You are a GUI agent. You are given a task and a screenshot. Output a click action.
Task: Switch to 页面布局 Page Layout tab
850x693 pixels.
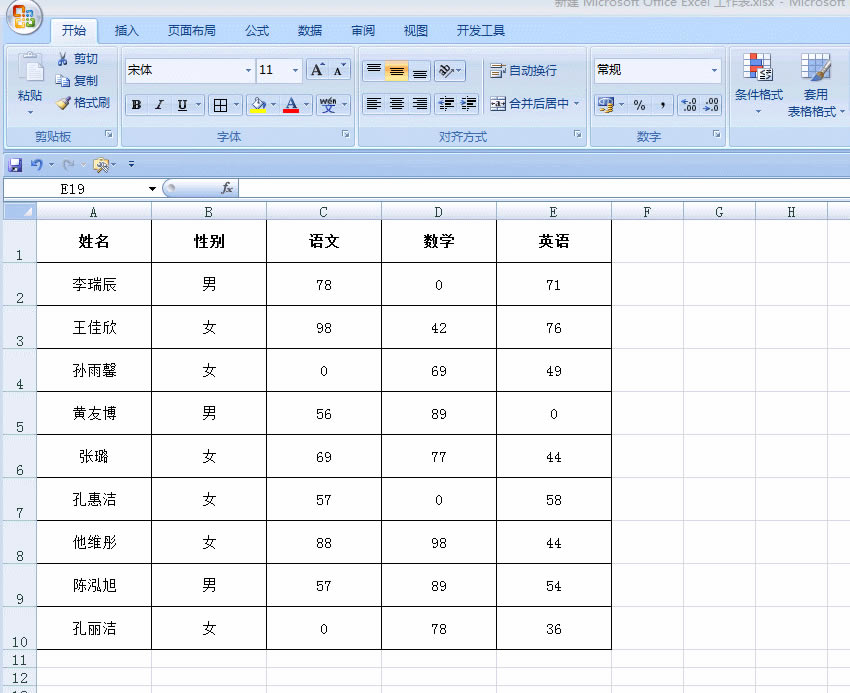point(191,30)
